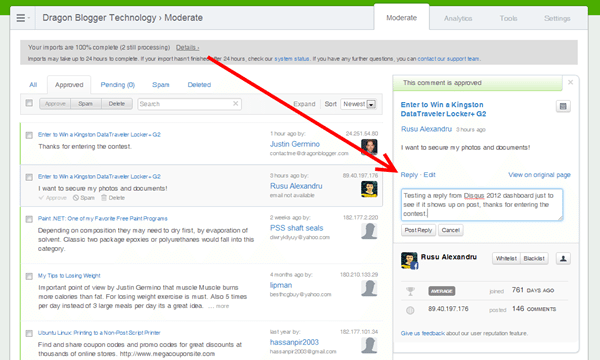Viewport: 600px width, 360px height.
Task: Open Ubuntu Linux printing post link
Action: [x=99, y=333]
